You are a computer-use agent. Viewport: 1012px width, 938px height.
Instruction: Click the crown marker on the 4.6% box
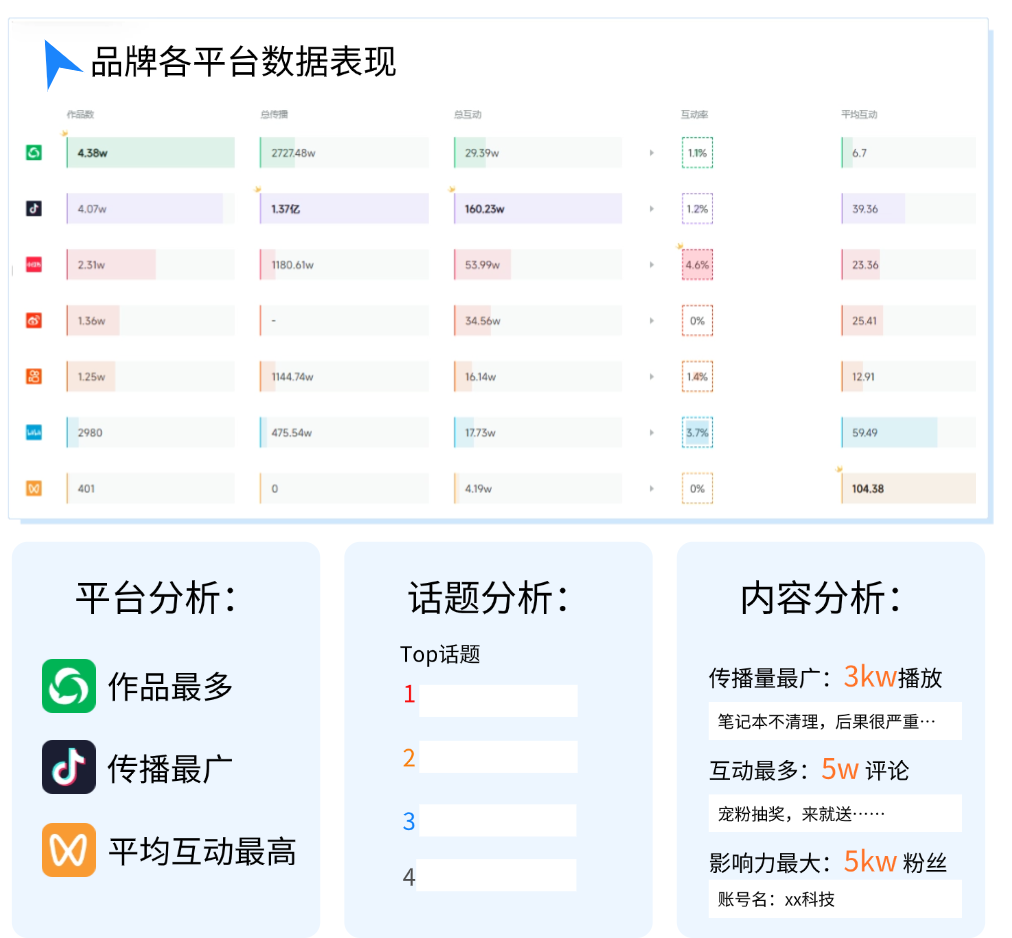click(680, 246)
